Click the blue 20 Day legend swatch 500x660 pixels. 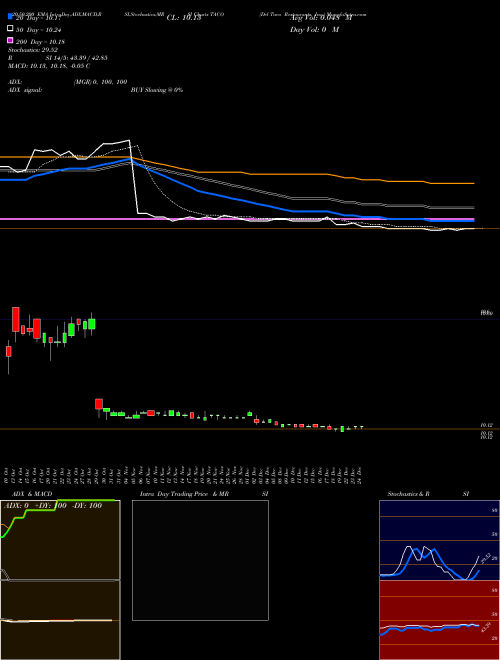coord(10,16)
